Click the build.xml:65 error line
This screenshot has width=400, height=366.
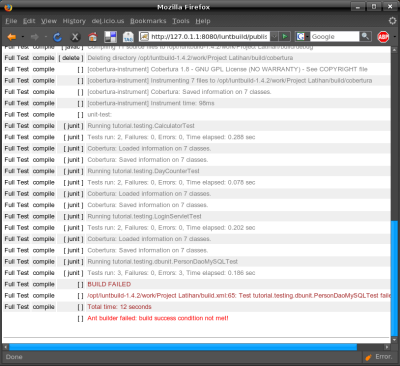239,295
